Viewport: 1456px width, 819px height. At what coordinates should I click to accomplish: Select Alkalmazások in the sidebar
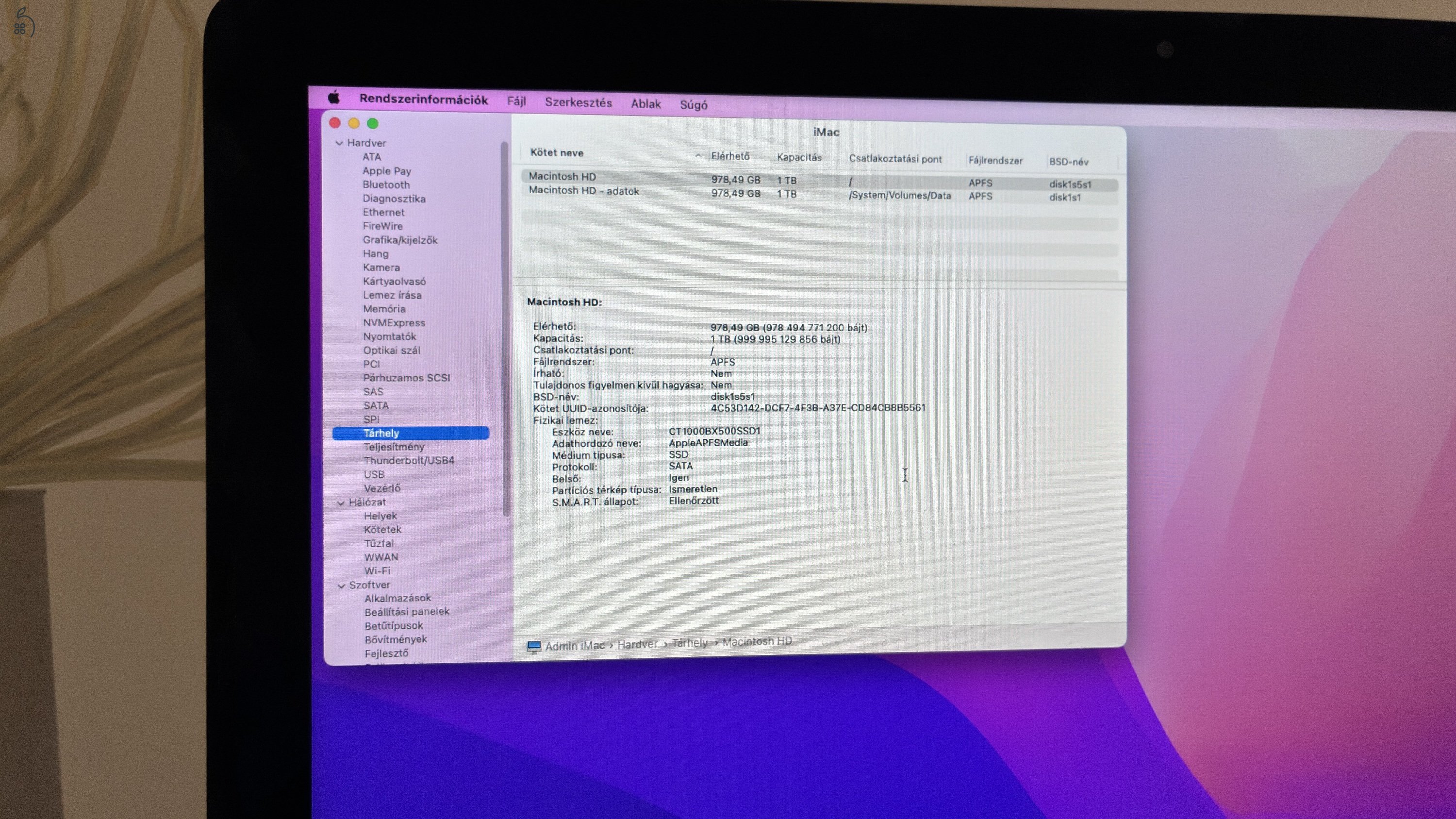tap(397, 598)
